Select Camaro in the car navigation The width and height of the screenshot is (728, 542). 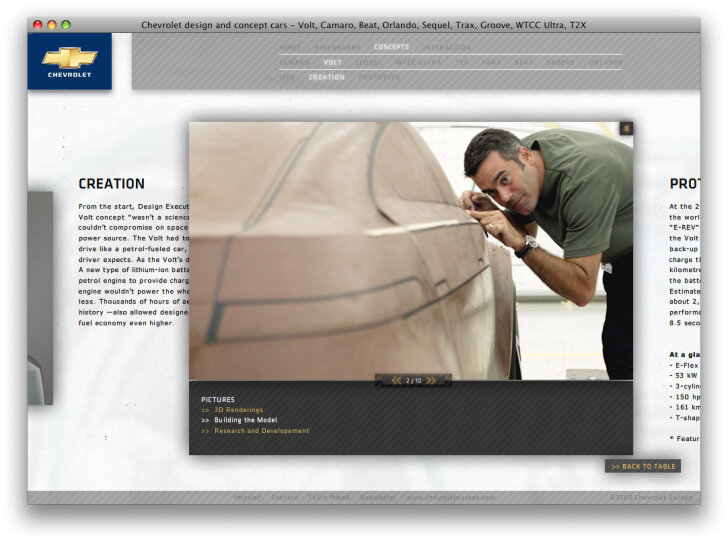point(294,62)
